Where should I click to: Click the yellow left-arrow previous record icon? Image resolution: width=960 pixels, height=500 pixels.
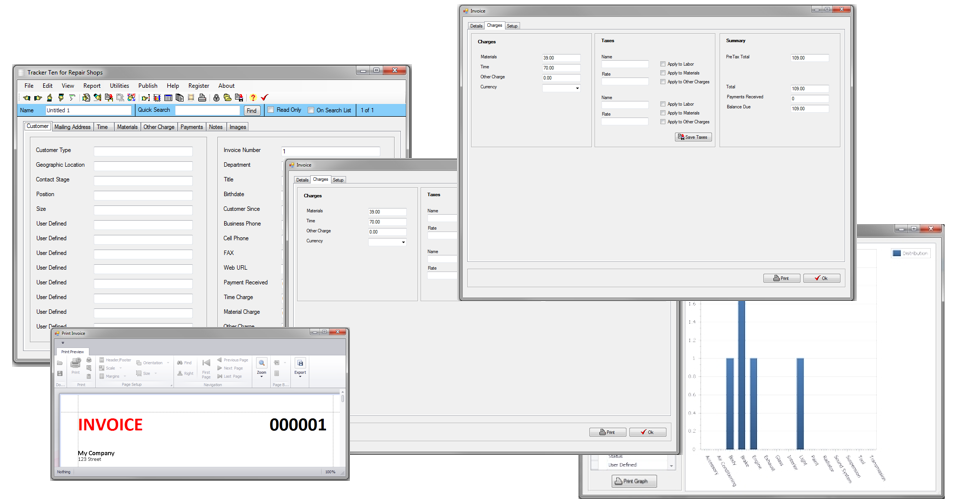[26, 97]
